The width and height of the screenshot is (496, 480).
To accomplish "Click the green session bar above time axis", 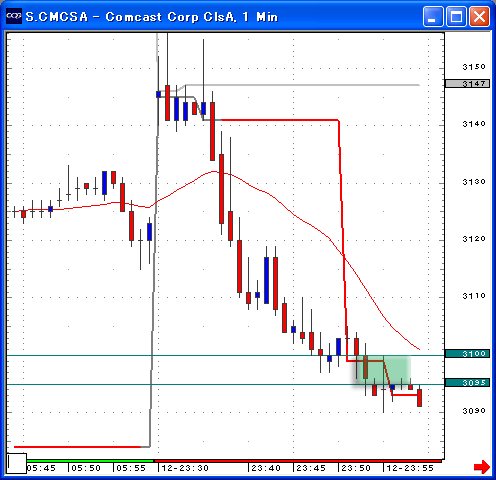I will [x=90, y=461].
